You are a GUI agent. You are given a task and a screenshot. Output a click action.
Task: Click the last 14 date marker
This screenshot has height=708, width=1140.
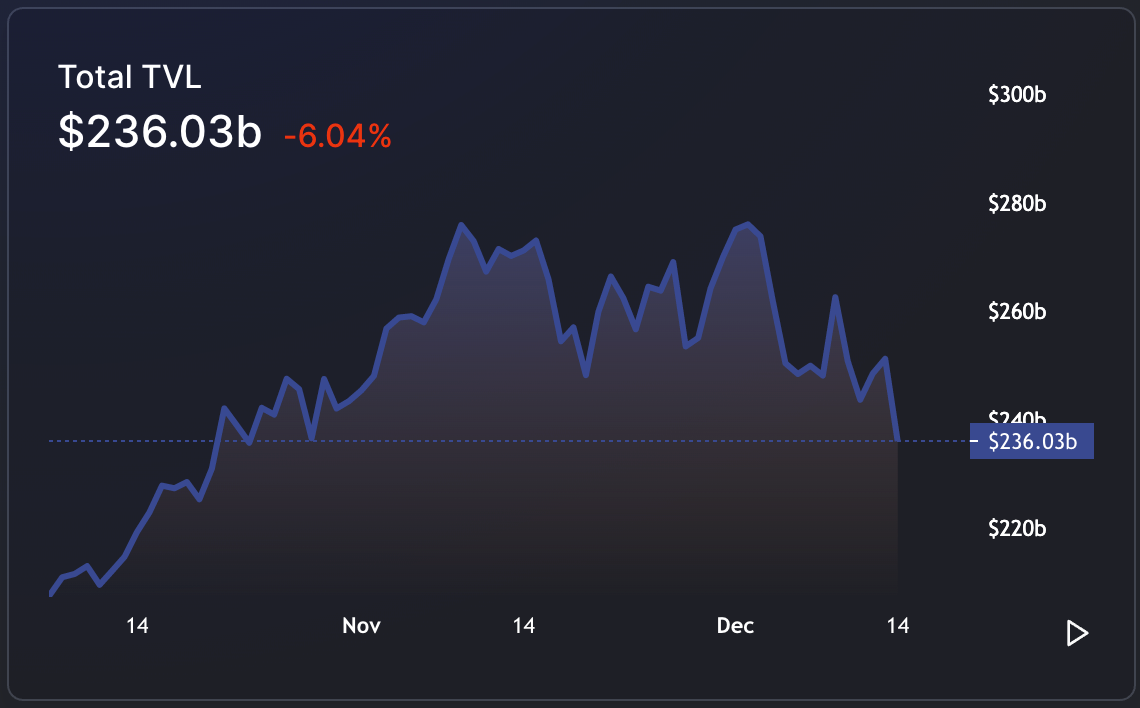[x=898, y=626]
